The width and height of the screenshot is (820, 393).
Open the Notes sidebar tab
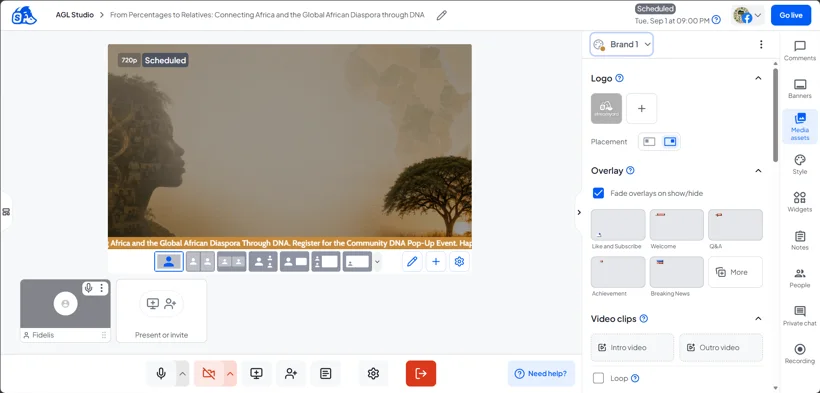point(800,240)
